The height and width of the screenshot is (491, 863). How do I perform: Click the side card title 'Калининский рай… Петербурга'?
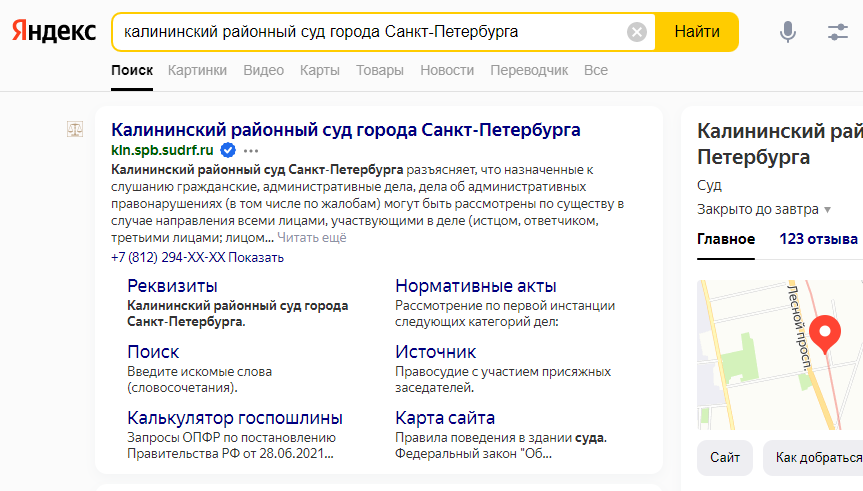(780, 144)
